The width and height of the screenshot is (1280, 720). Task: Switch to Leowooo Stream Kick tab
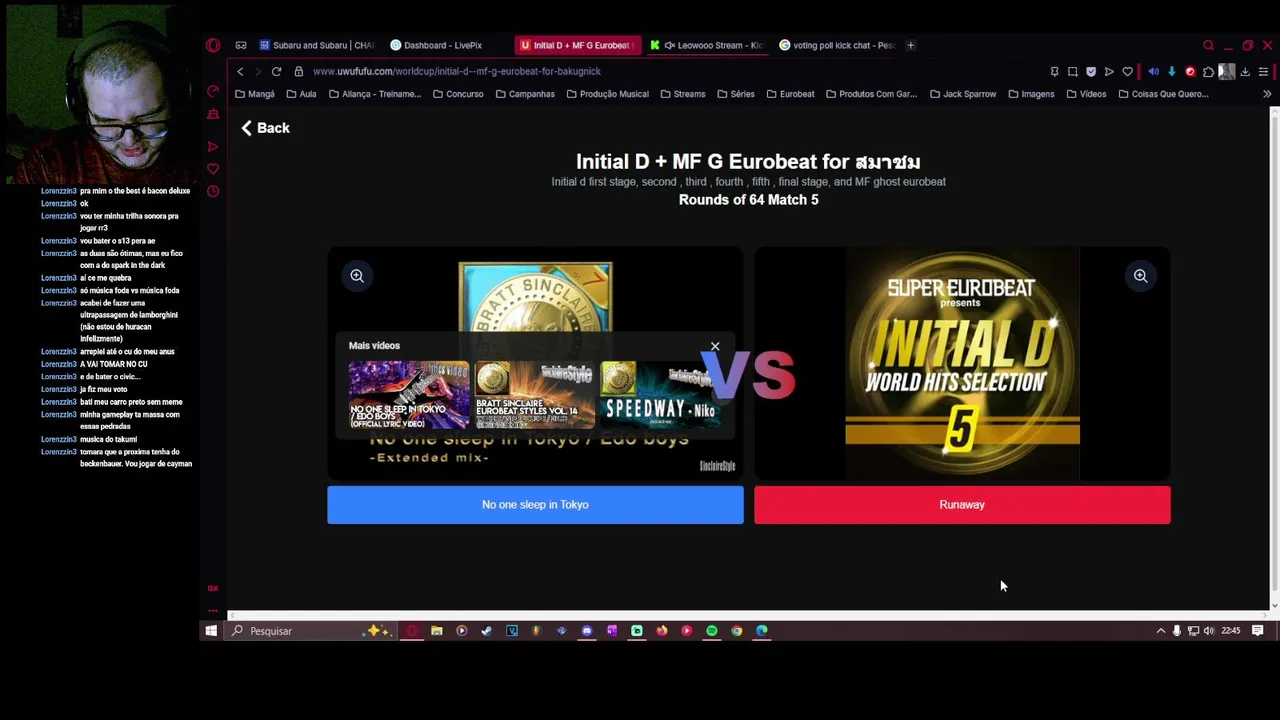(706, 45)
